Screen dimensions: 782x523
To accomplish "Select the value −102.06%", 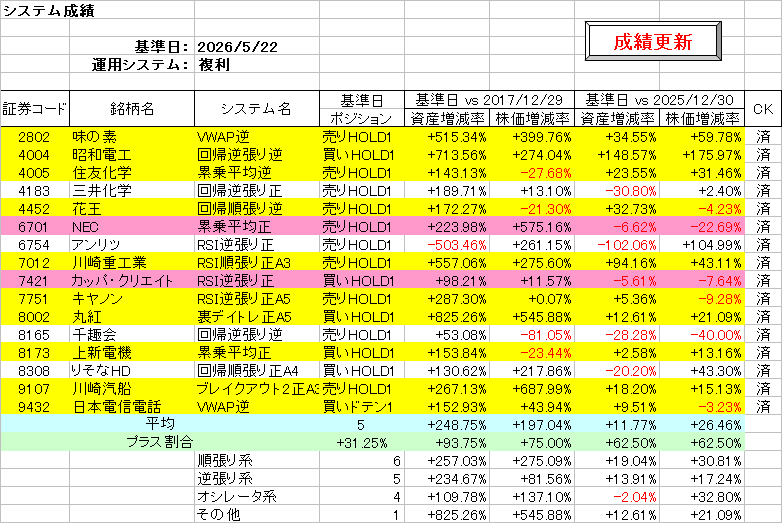I will (x=617, y=245).
